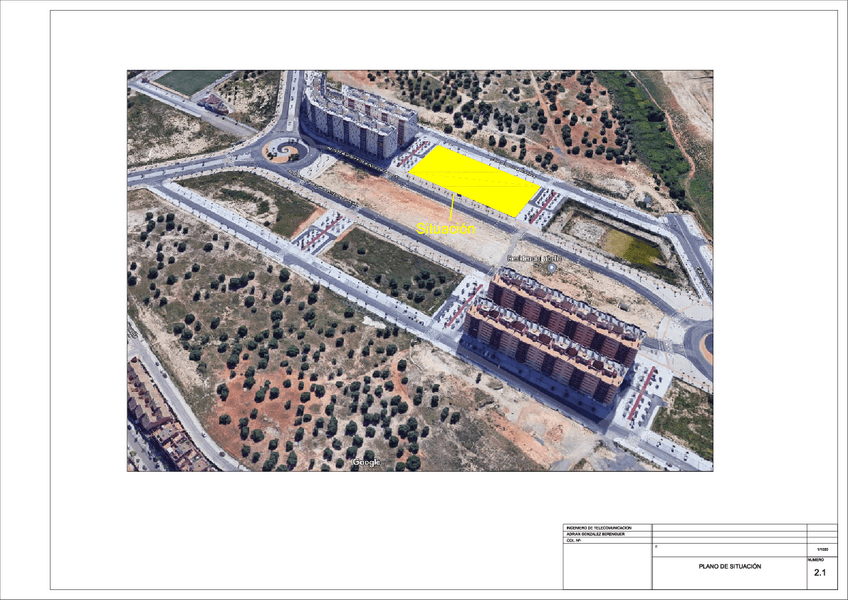Click the Google watermark on the map
The image size is (848, 600).
click(366, 462)
